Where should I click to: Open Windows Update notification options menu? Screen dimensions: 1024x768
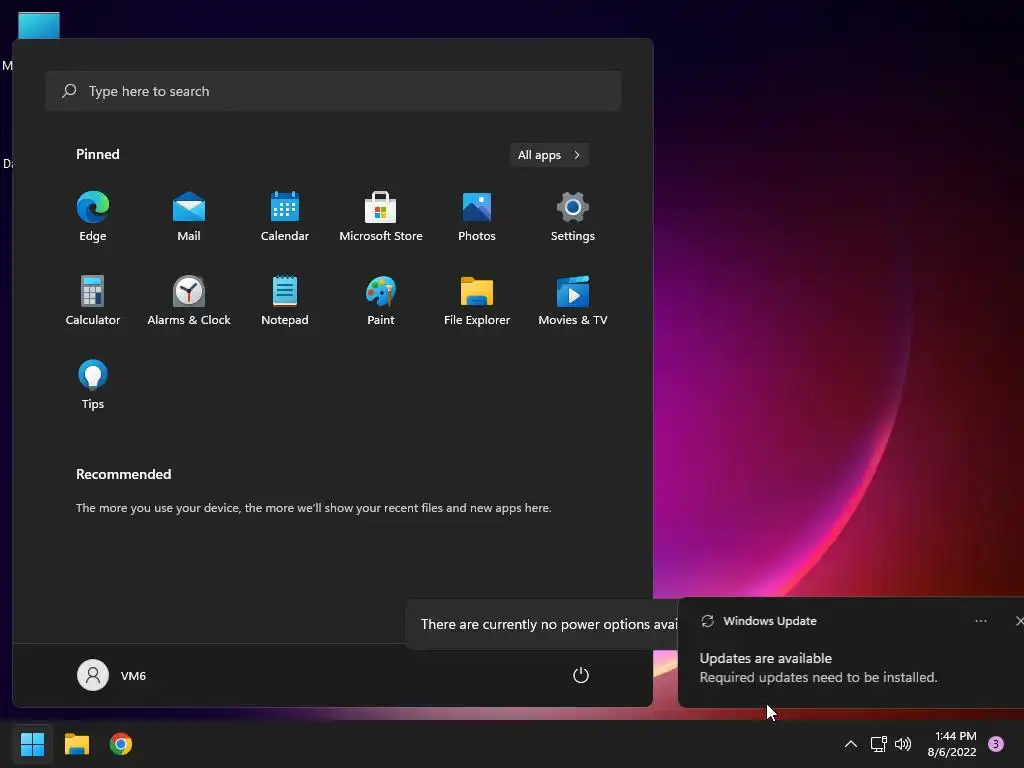pos(980,621)
